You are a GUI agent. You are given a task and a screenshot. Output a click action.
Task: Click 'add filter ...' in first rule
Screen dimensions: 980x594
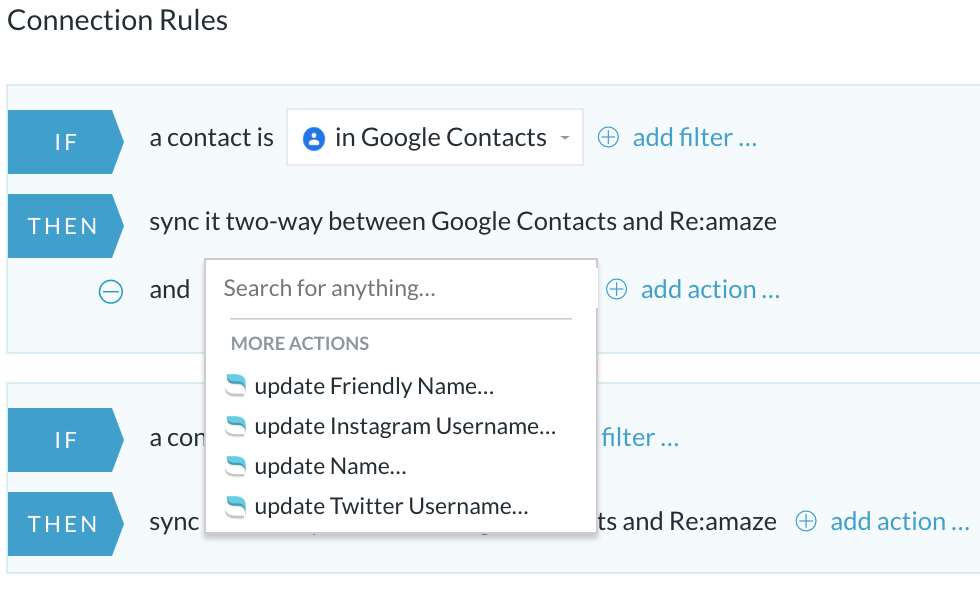(x=694, y=138)
